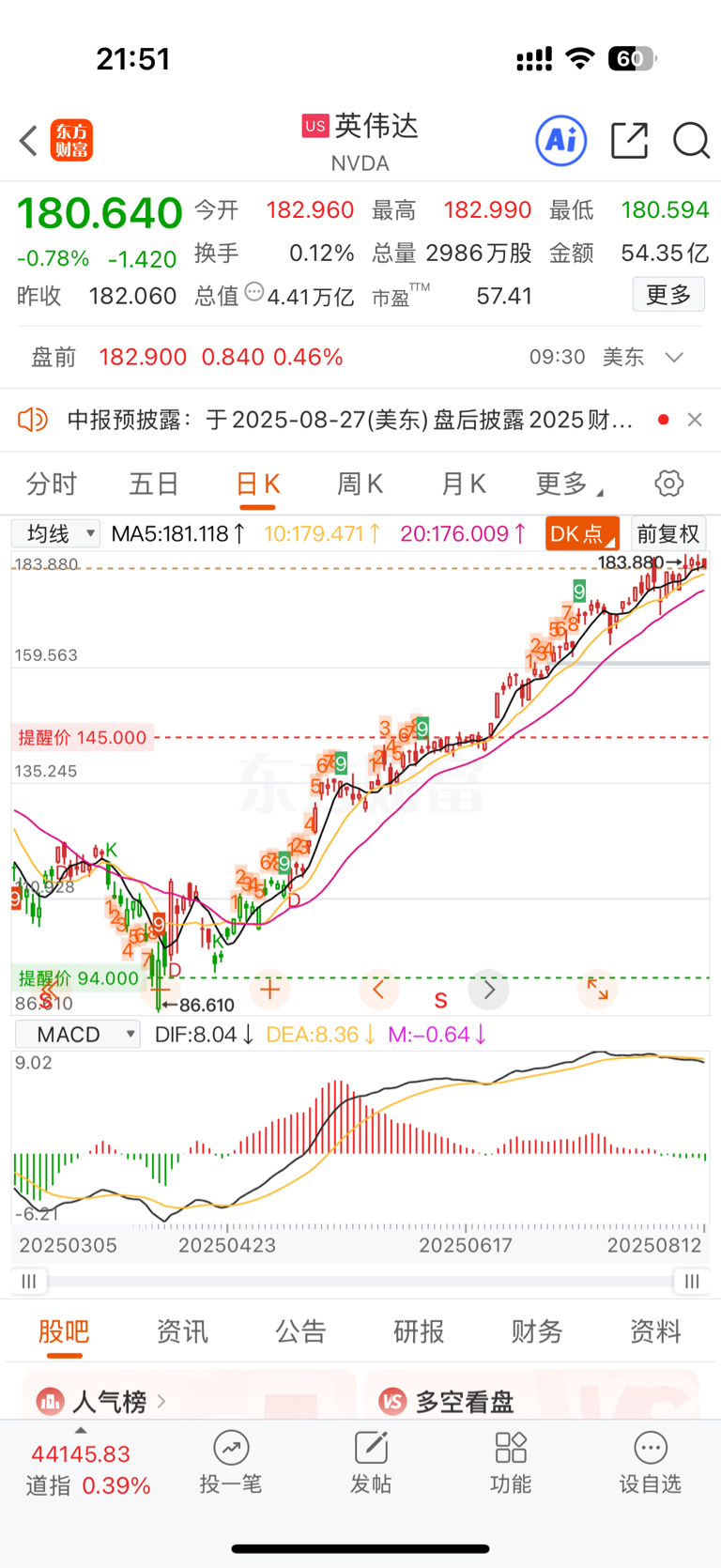Dismiss the 中报预披露 notice
The width and height of the screenshot is (721, 1568).
point(695,420)
